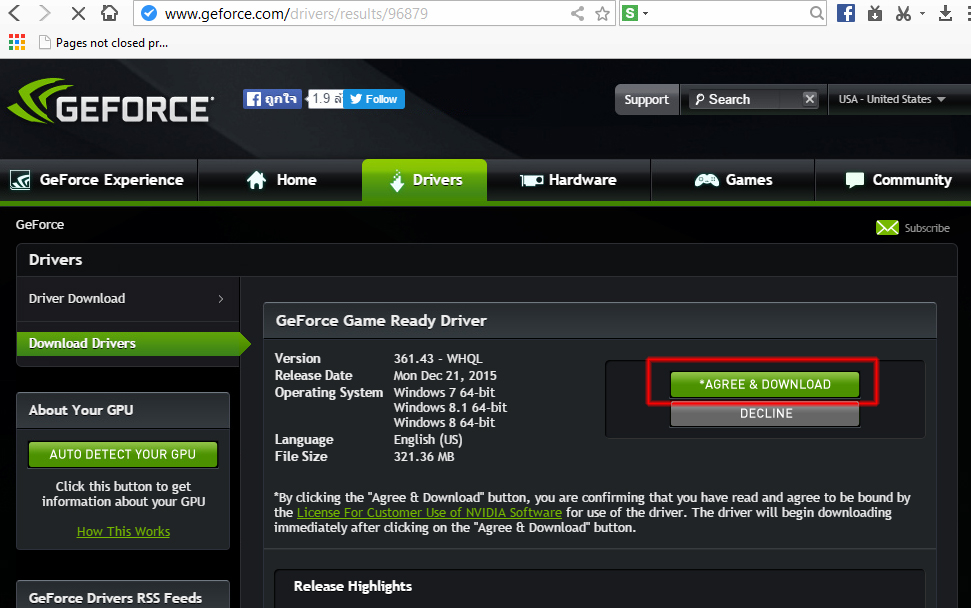The height and width of the screenshot is (608, 971).
Task: Open the colorful apps grid in bookmarks bar
Action: point(17,42)
